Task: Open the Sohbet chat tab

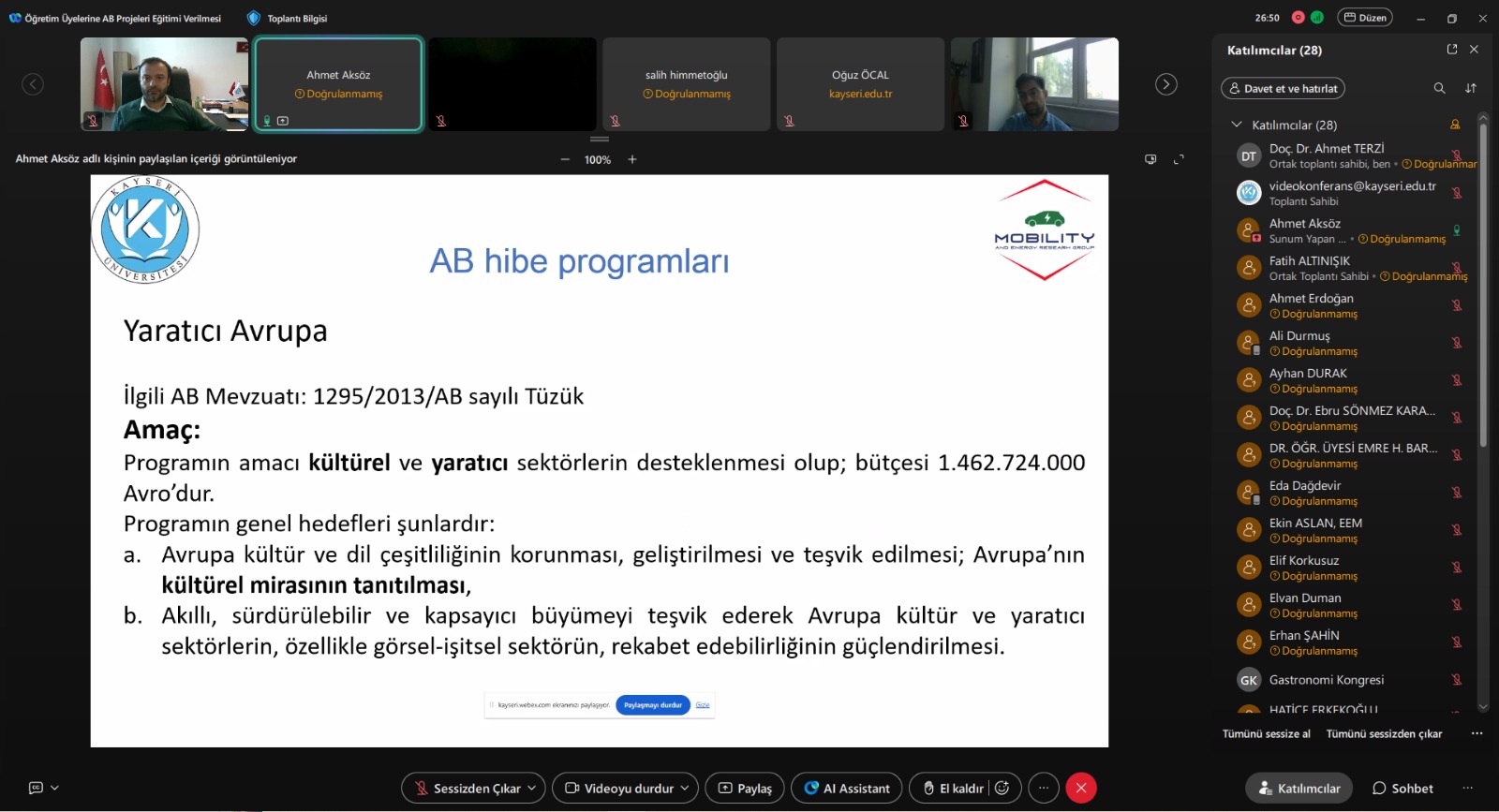Action: coord(1403,789)
